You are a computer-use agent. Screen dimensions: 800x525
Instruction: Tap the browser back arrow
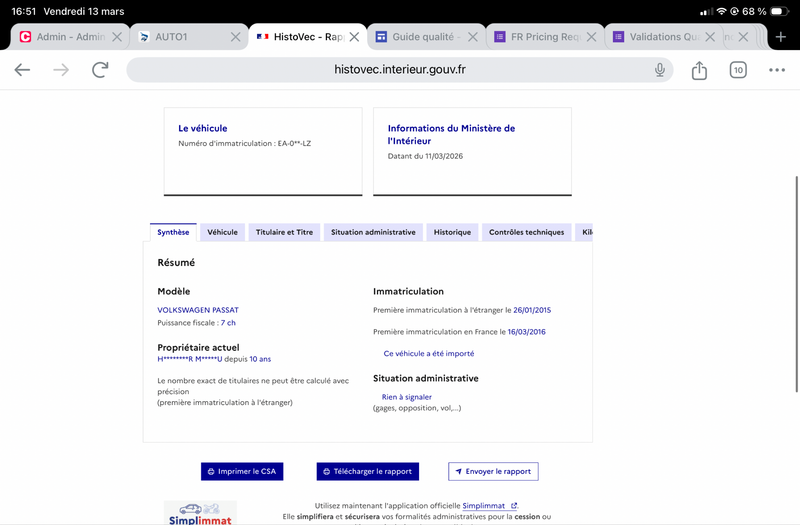[22, 70]
